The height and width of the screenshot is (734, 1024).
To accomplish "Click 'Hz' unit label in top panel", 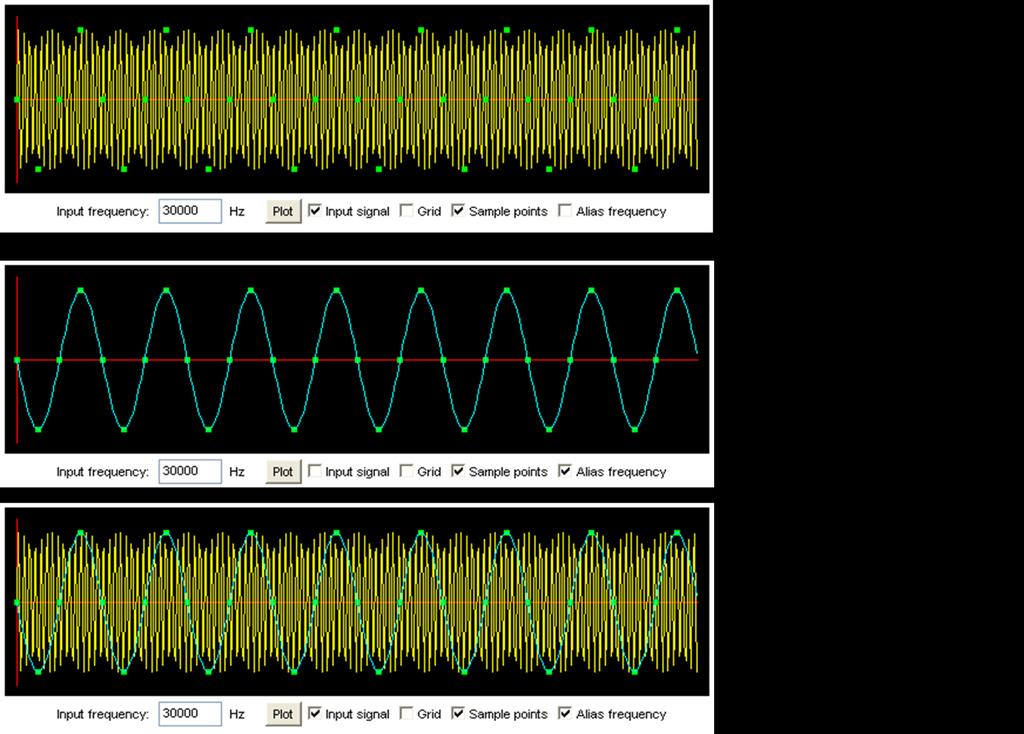I will pyautogui.click(x=237, y=212).
